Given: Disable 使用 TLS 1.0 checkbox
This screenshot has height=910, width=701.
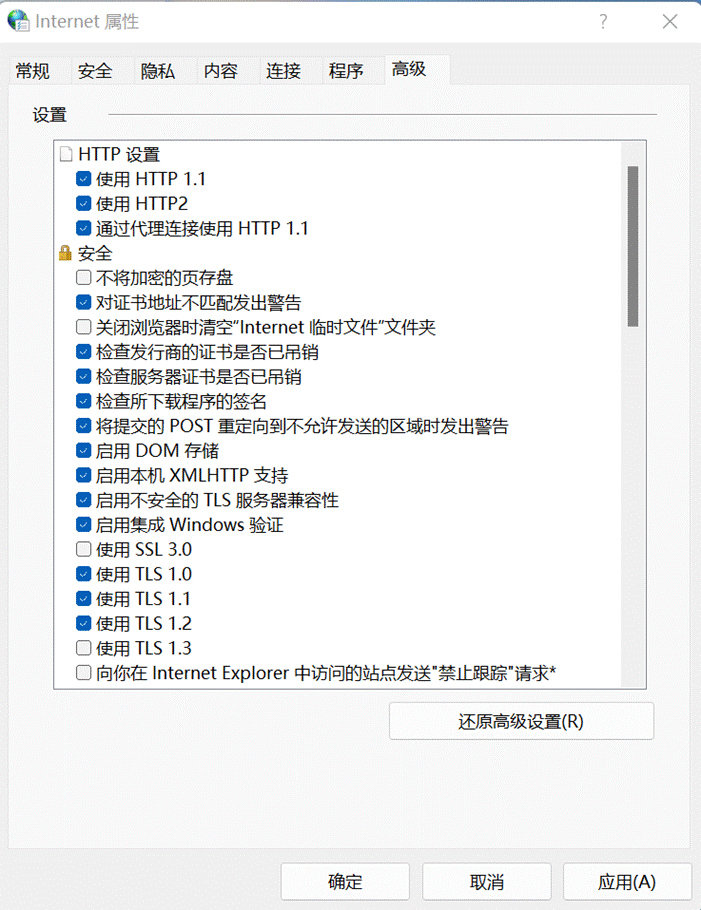Looking at the screenshot, I should [x=84, y=575].
